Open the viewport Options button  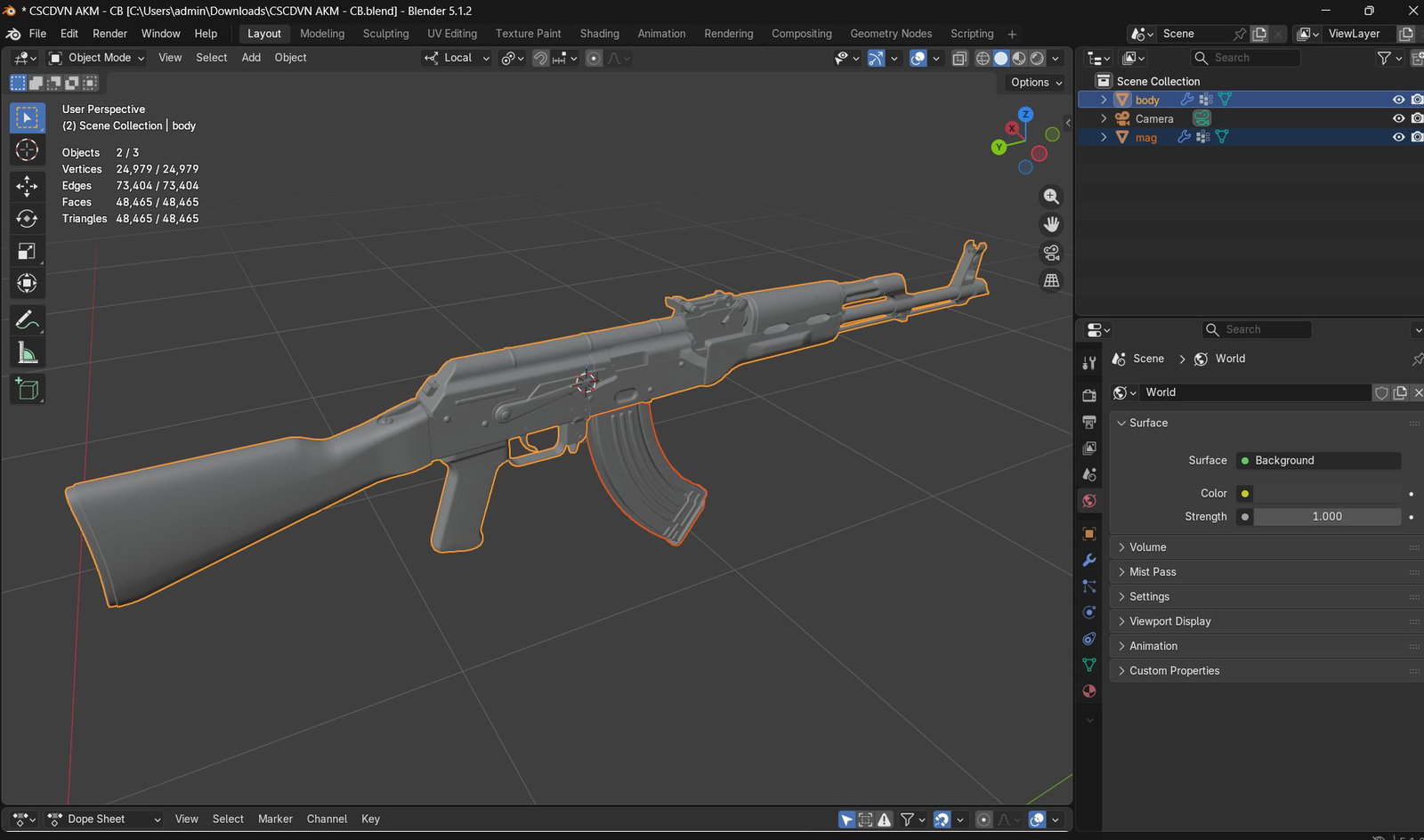[x=1036, y=82]
